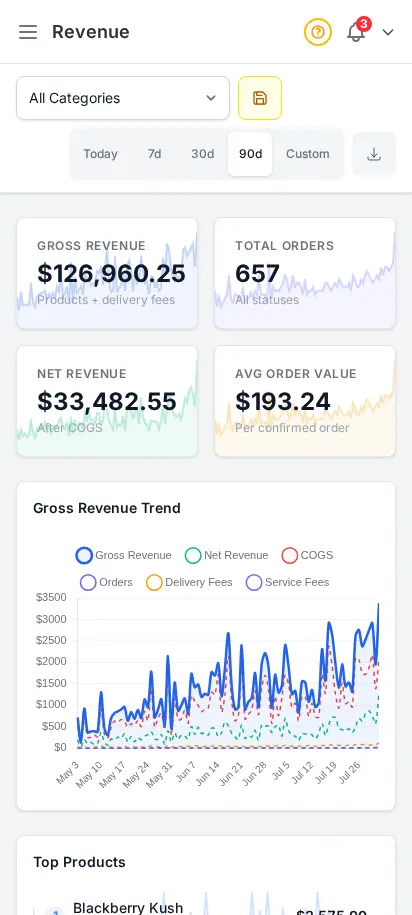Viewport: 412px width, 915px height.
Task: Click the Gross Revenue Trend heading
Action: coord(107,508)
